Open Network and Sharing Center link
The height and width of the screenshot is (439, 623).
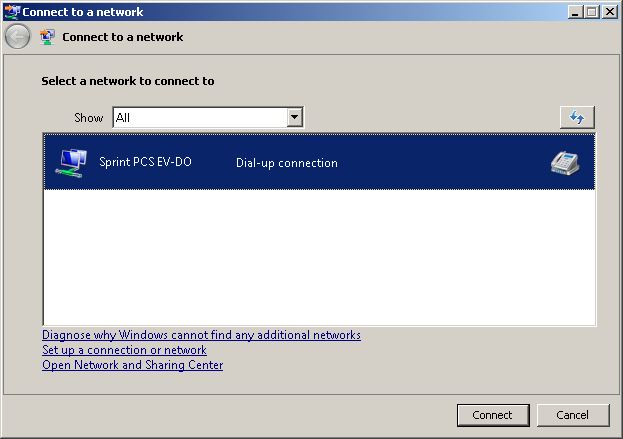(133, 365)
